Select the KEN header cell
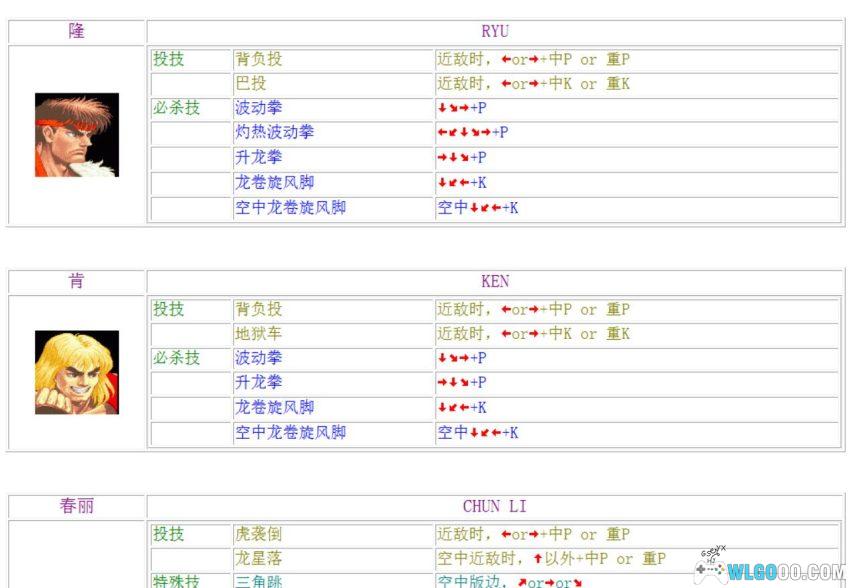This screenshot has width=850, height=588. click(495, 281)
